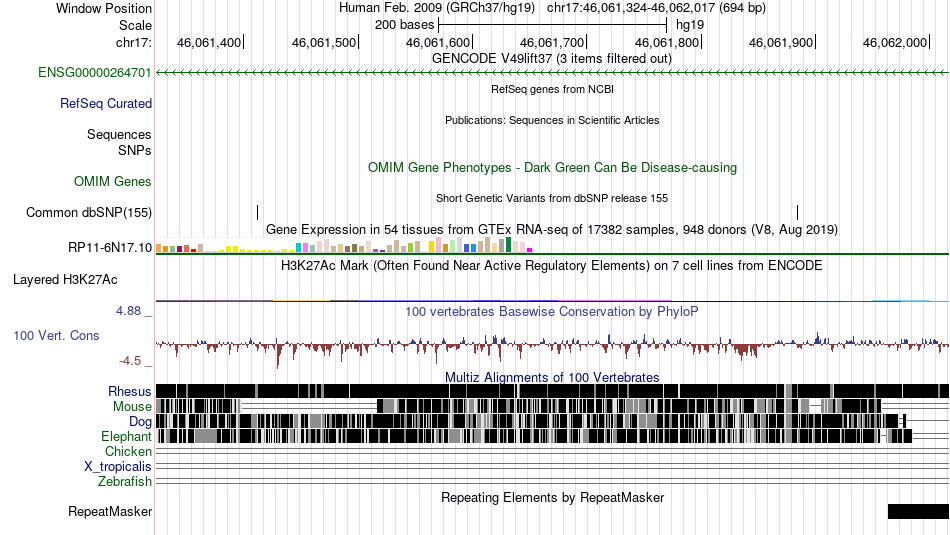Click the Short Genetic Variants from dbSNP title

click(x=552, y=198)
